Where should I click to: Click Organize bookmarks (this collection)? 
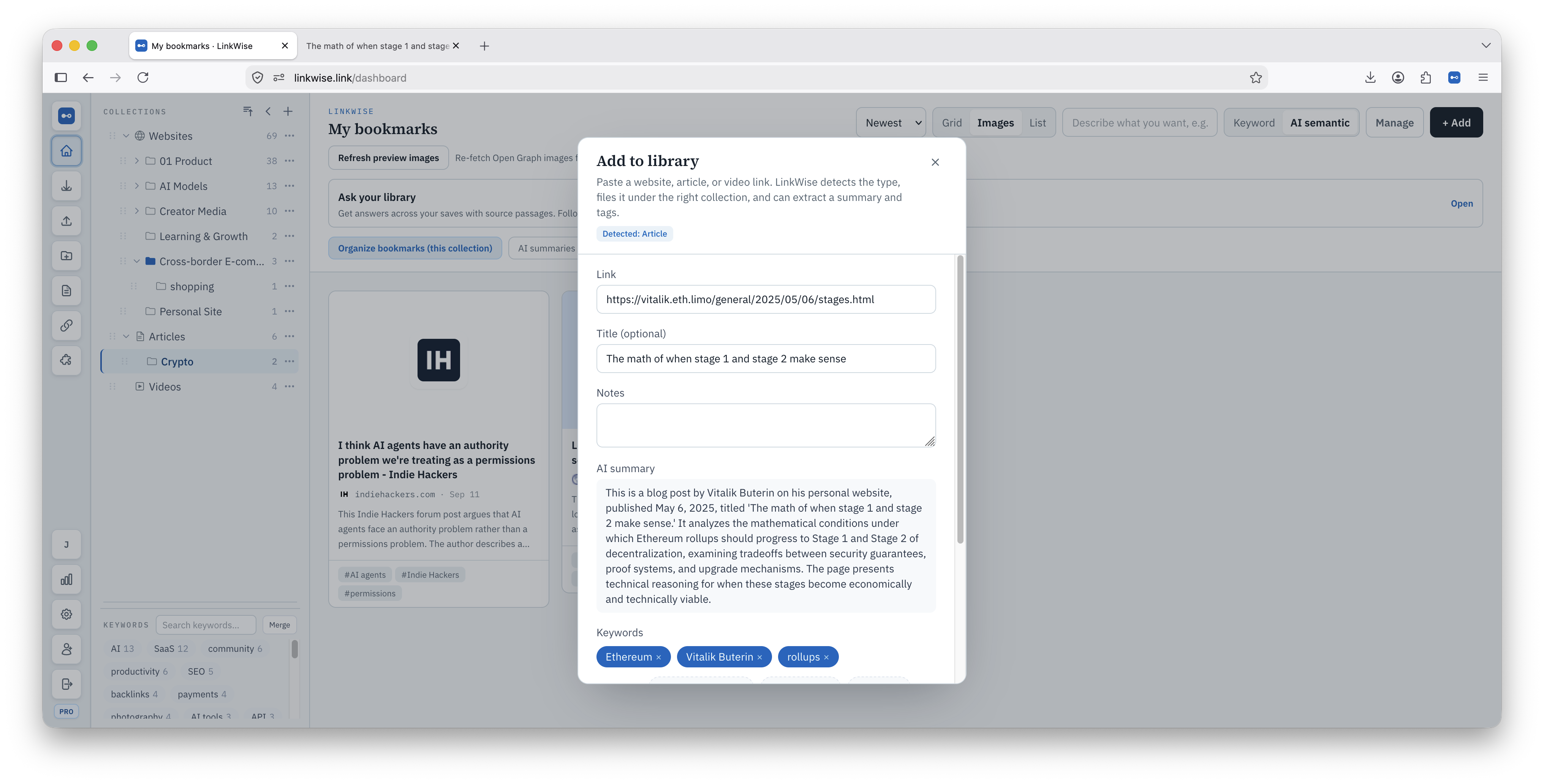[415, 248]
